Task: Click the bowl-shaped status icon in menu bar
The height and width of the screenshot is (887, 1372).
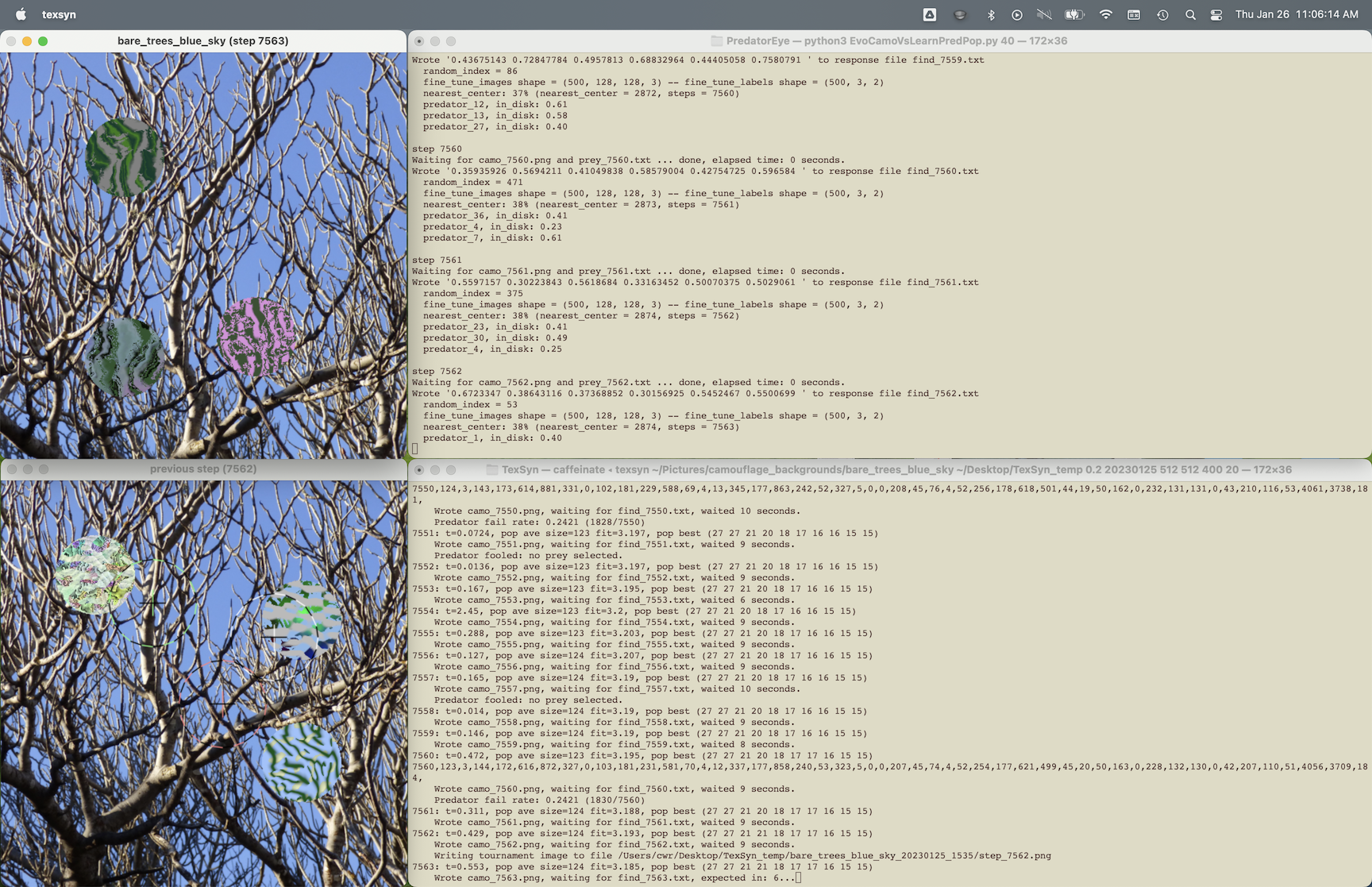Action: 960,14
